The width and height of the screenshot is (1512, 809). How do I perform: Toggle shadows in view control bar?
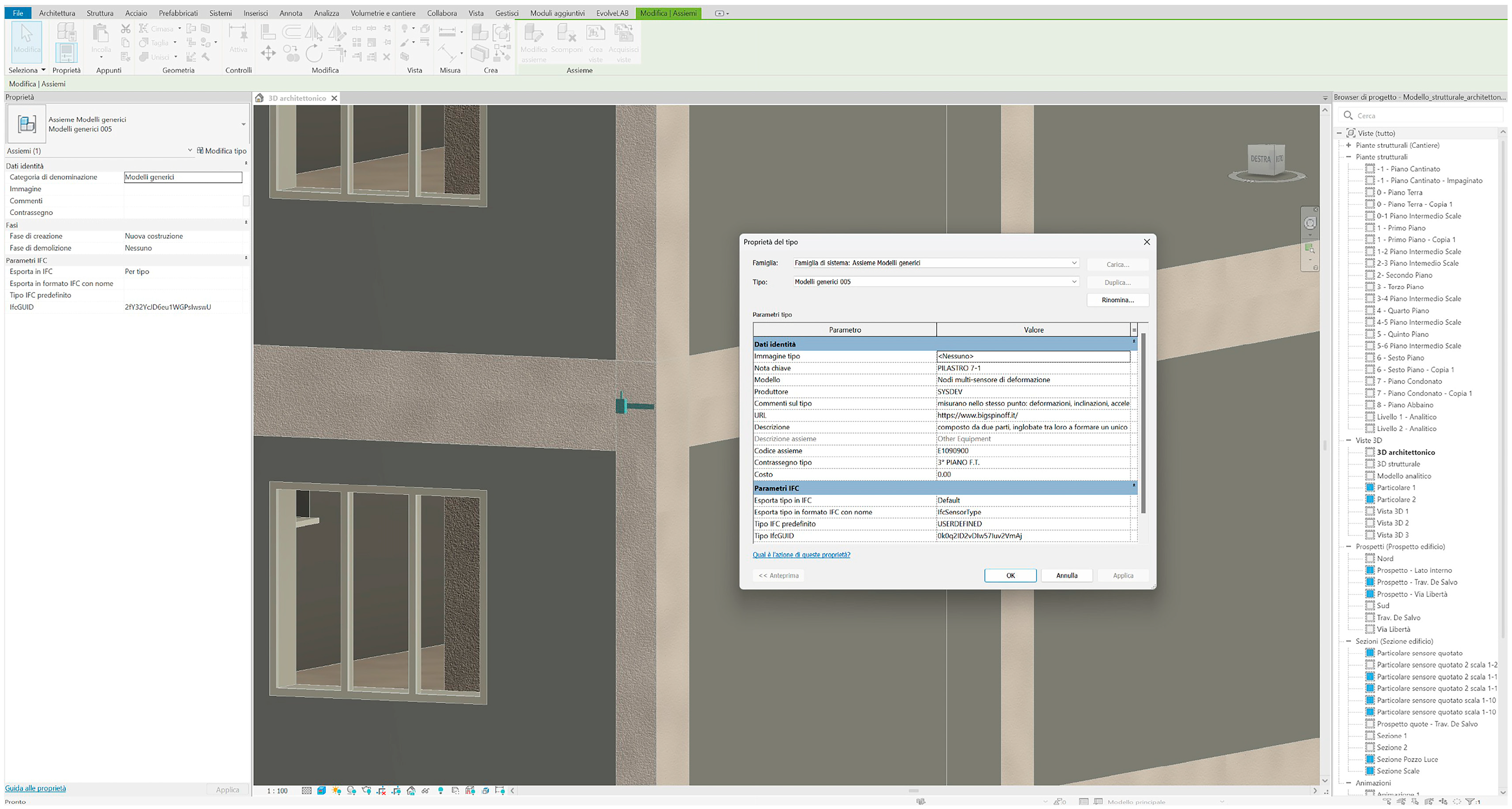pyautogui.click(x=352, y=791)
